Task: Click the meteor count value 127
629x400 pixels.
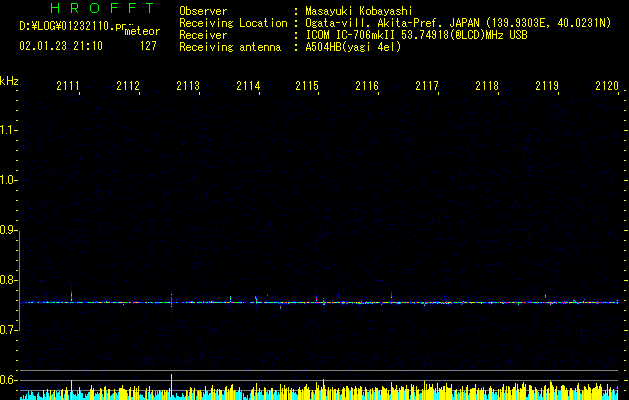Action: point(148,46)
